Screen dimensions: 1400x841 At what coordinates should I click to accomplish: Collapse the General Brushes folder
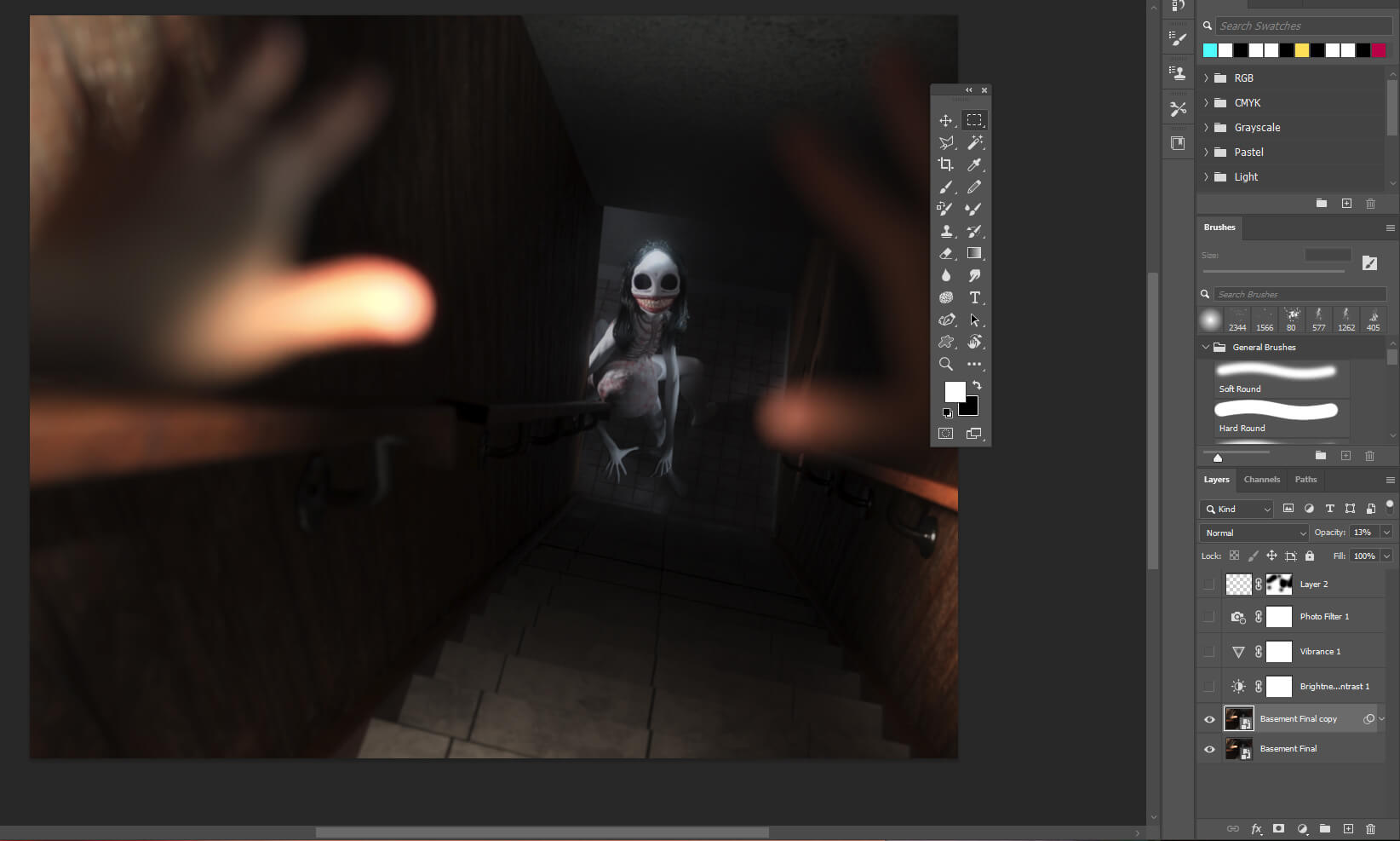(1206, 347)
